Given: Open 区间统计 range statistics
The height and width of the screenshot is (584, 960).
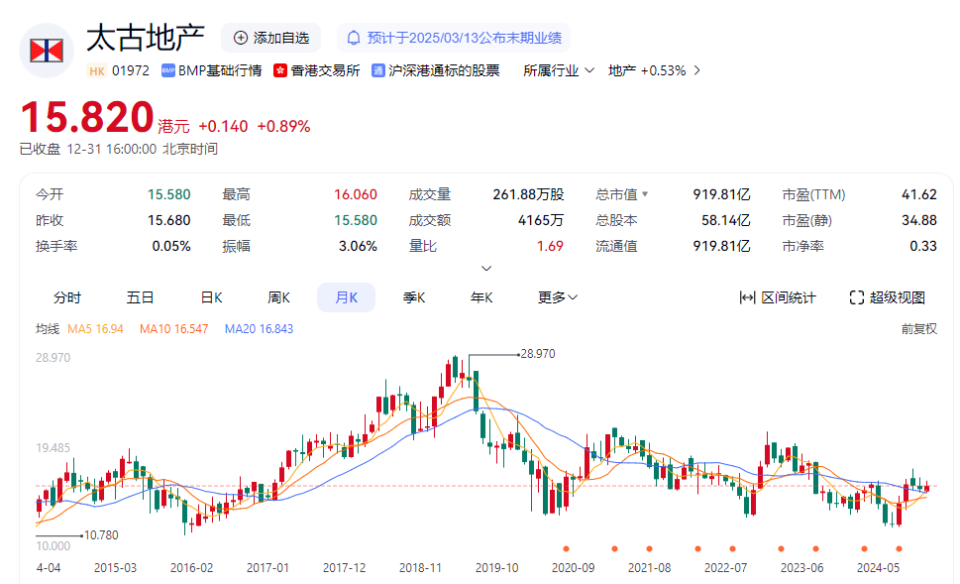Looking at the screenshot, I should point(778,298).
